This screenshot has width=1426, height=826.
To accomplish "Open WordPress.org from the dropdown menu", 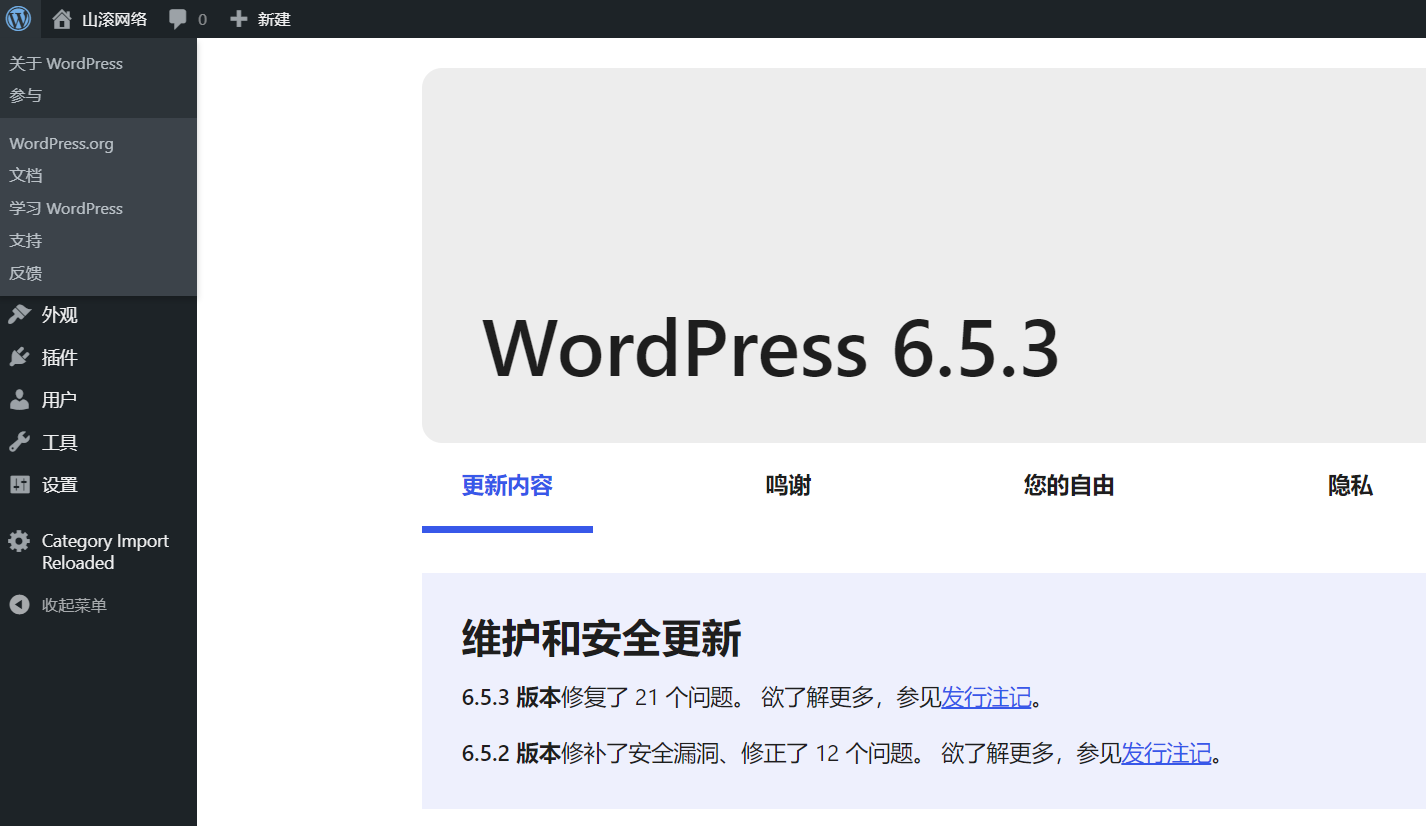I will (x=62, y=144).
